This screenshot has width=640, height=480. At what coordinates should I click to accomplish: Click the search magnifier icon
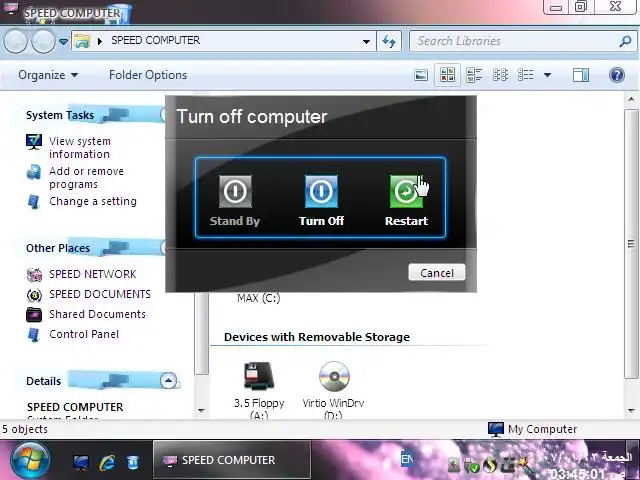[x=625, y=41]
